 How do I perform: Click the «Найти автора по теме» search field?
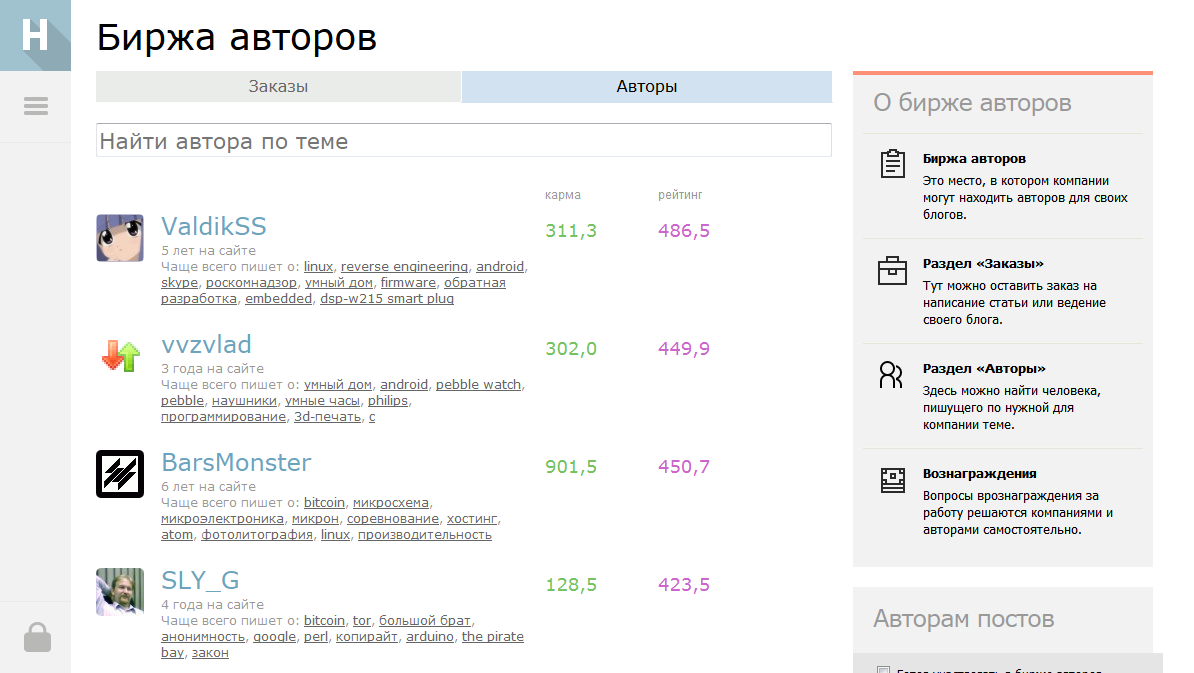click(x=463, y=140)
